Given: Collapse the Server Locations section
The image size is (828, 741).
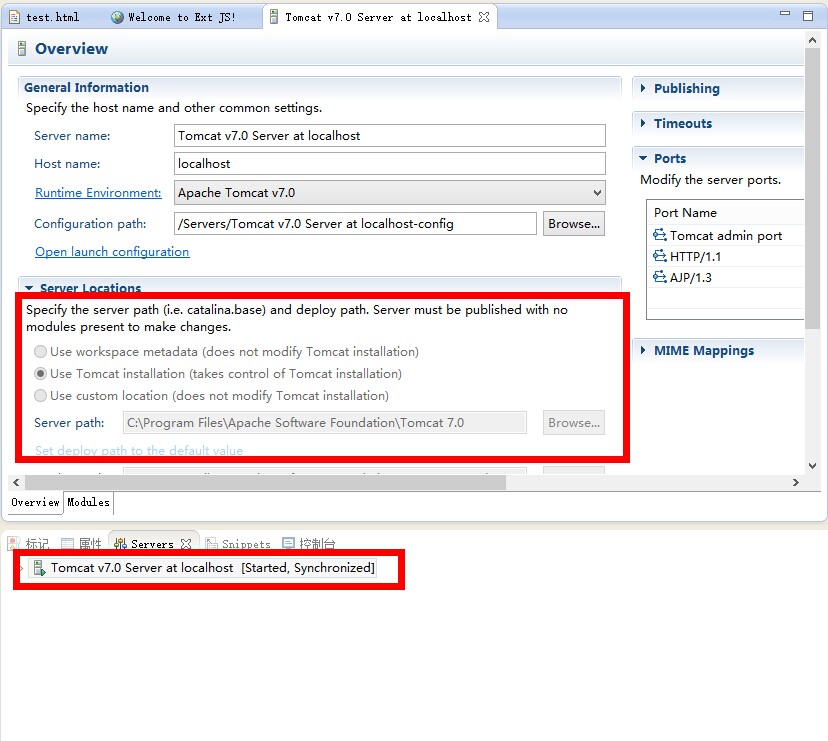Looking at the screenshot, I should coord(29,288).
